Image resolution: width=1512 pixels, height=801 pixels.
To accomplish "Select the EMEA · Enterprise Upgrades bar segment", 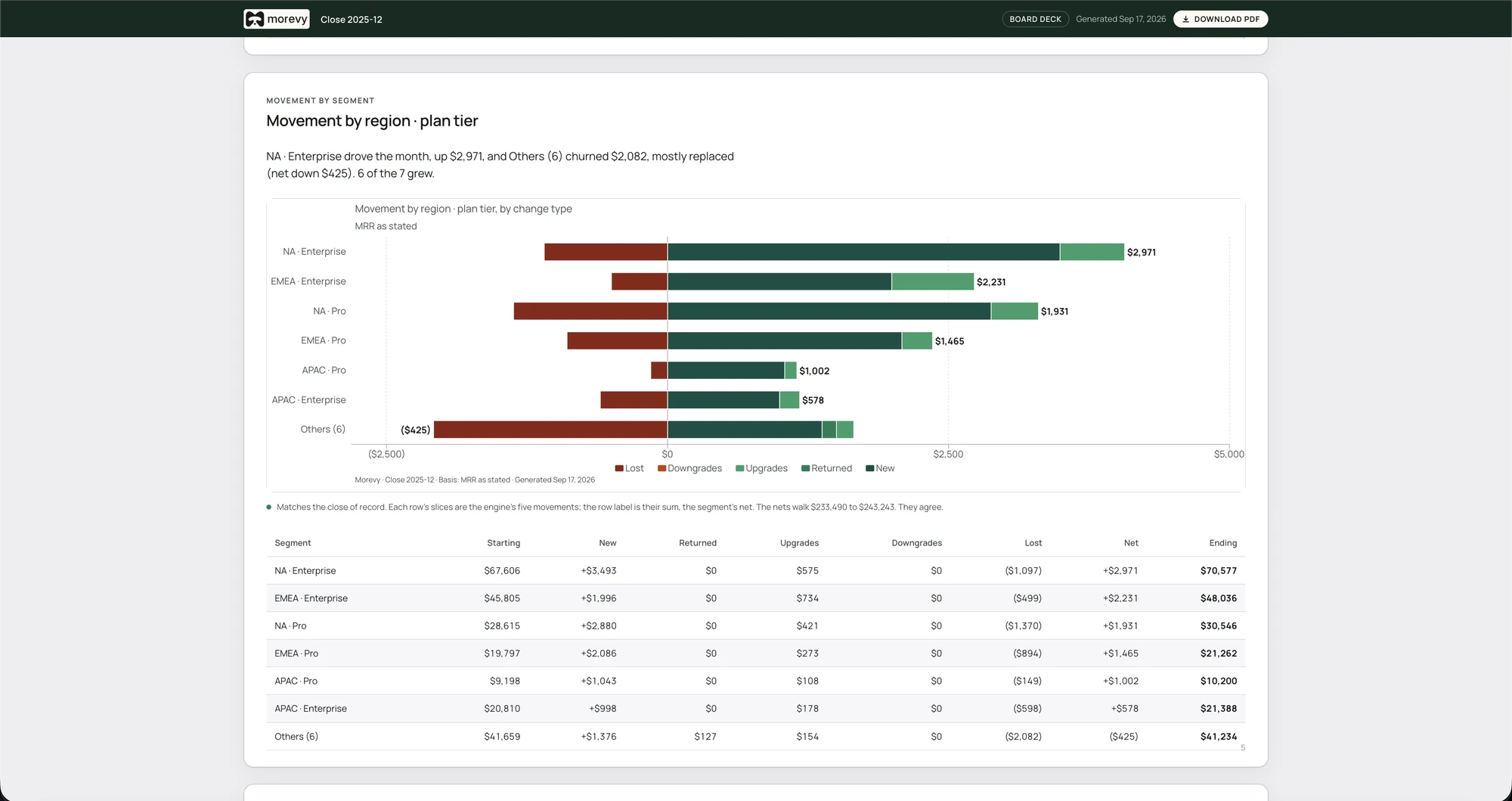I will 933,281.
